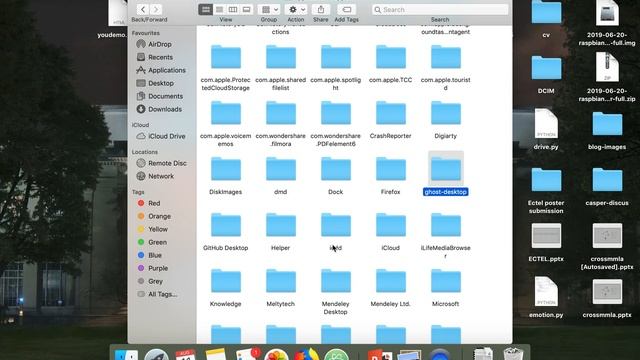The width and height of the screenshot is (640, 360).
Task: Open the Group by dropdown
Action: coord(269,9)
